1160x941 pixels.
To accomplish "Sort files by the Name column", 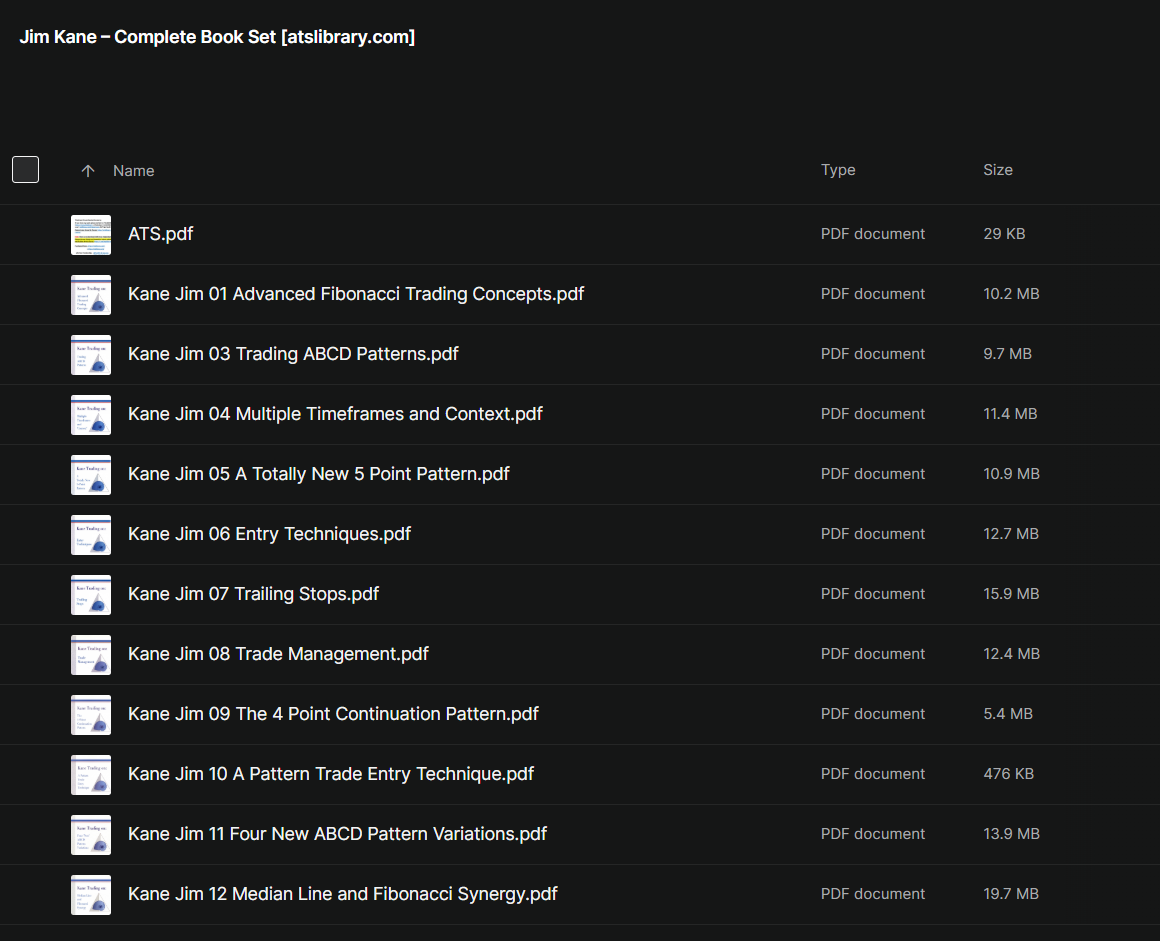I will click(133, 171).
